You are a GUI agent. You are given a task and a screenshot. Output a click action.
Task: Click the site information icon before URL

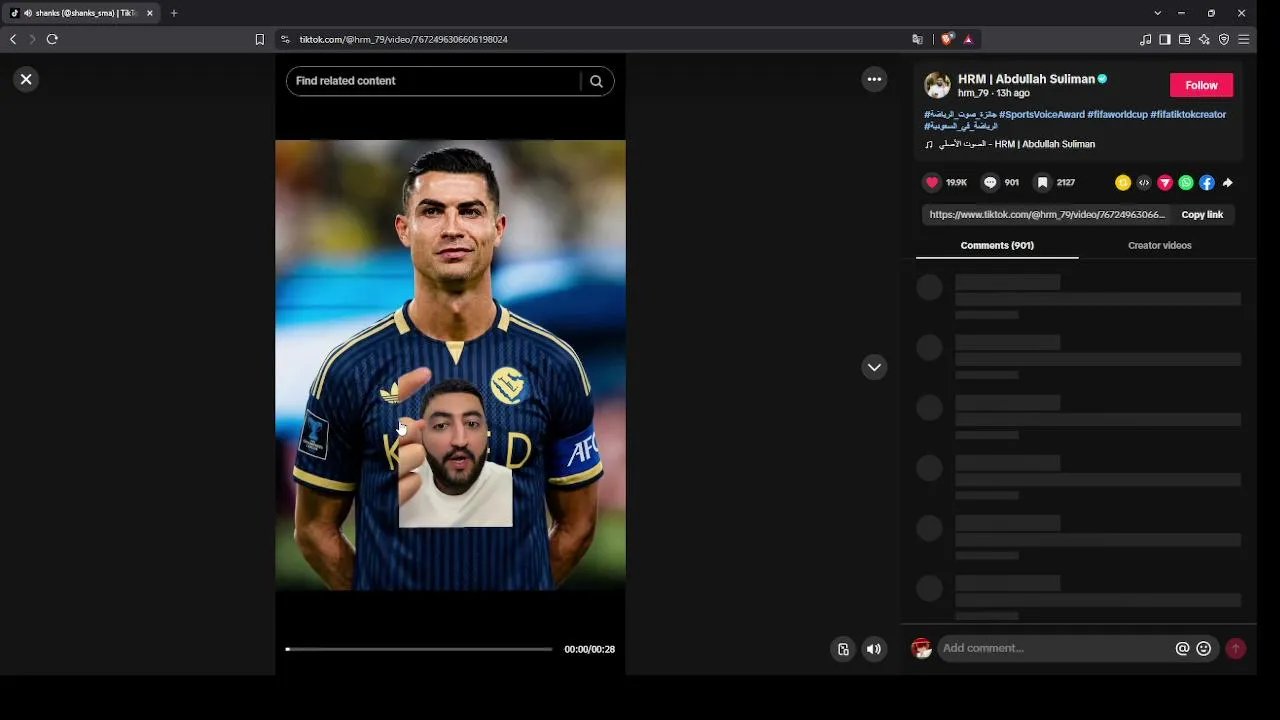pos(285,39)
